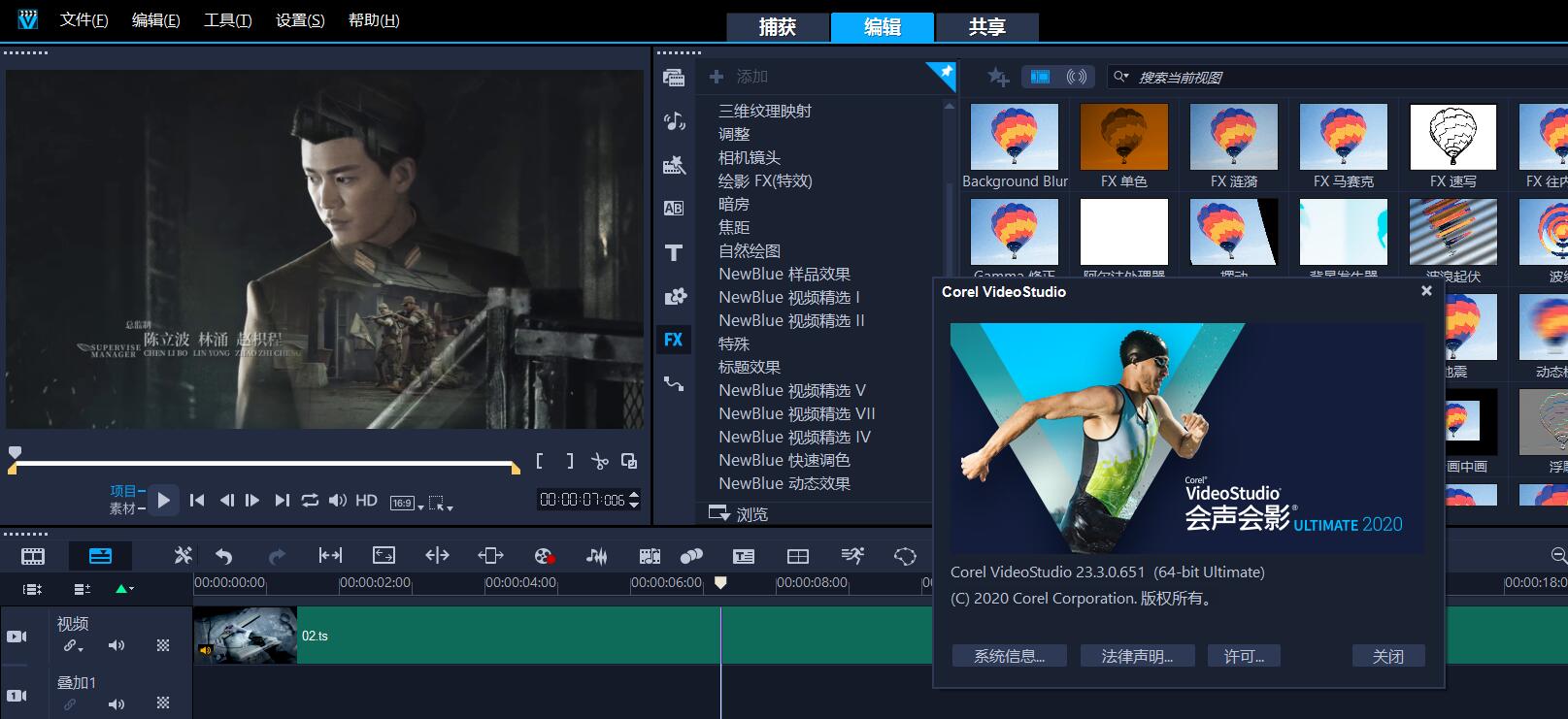This screenshot has height=719, width=1568.
Task: Toggle HD preview mode
Action: (366, 500)
